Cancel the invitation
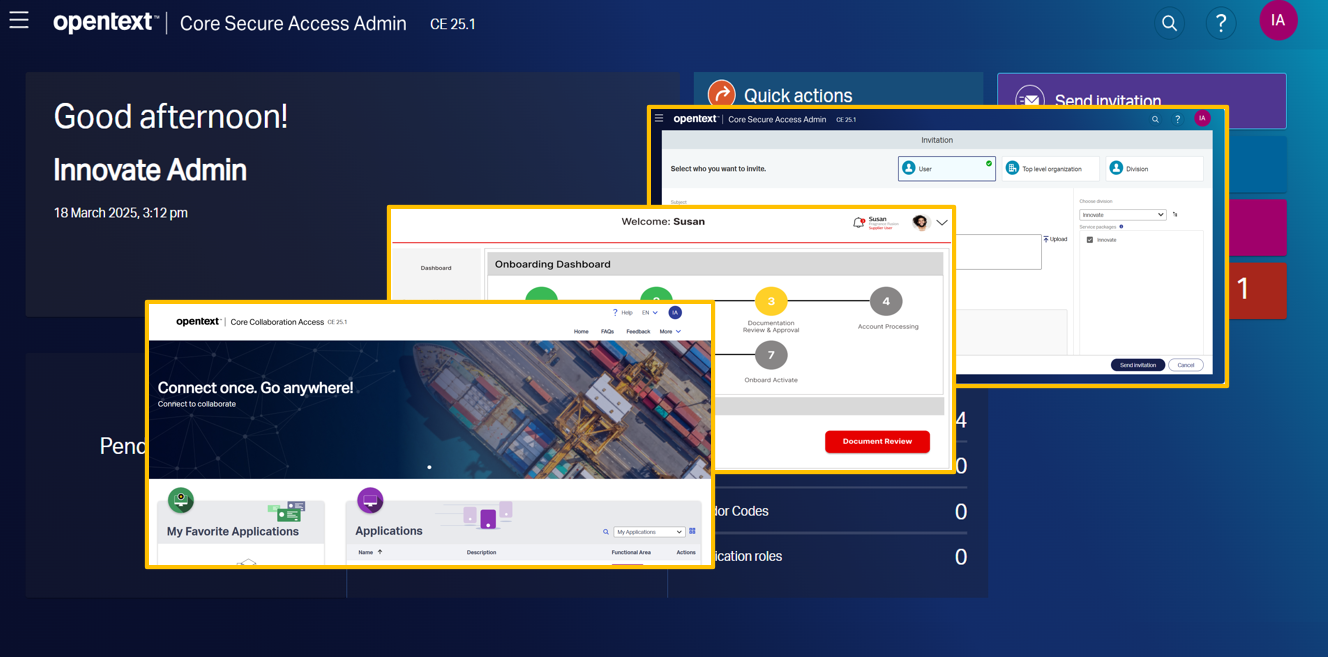 coord(1186,365)
